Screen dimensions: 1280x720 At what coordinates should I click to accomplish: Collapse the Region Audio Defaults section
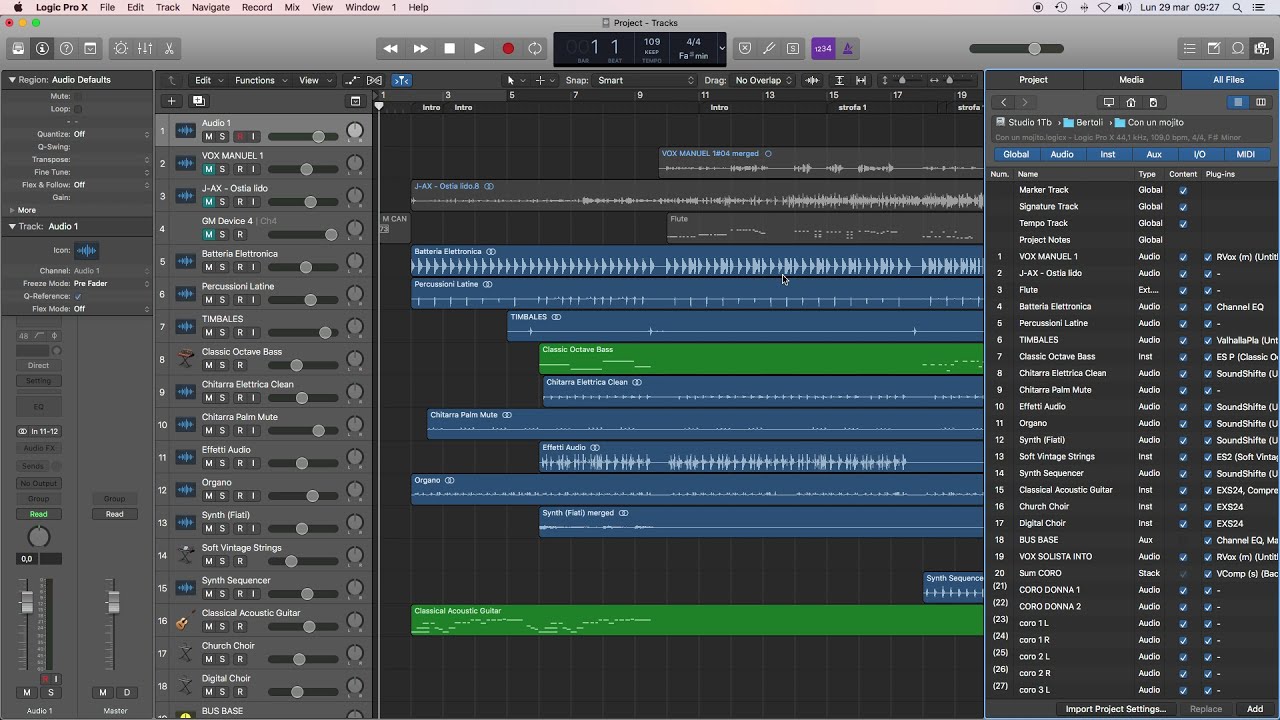12,79
